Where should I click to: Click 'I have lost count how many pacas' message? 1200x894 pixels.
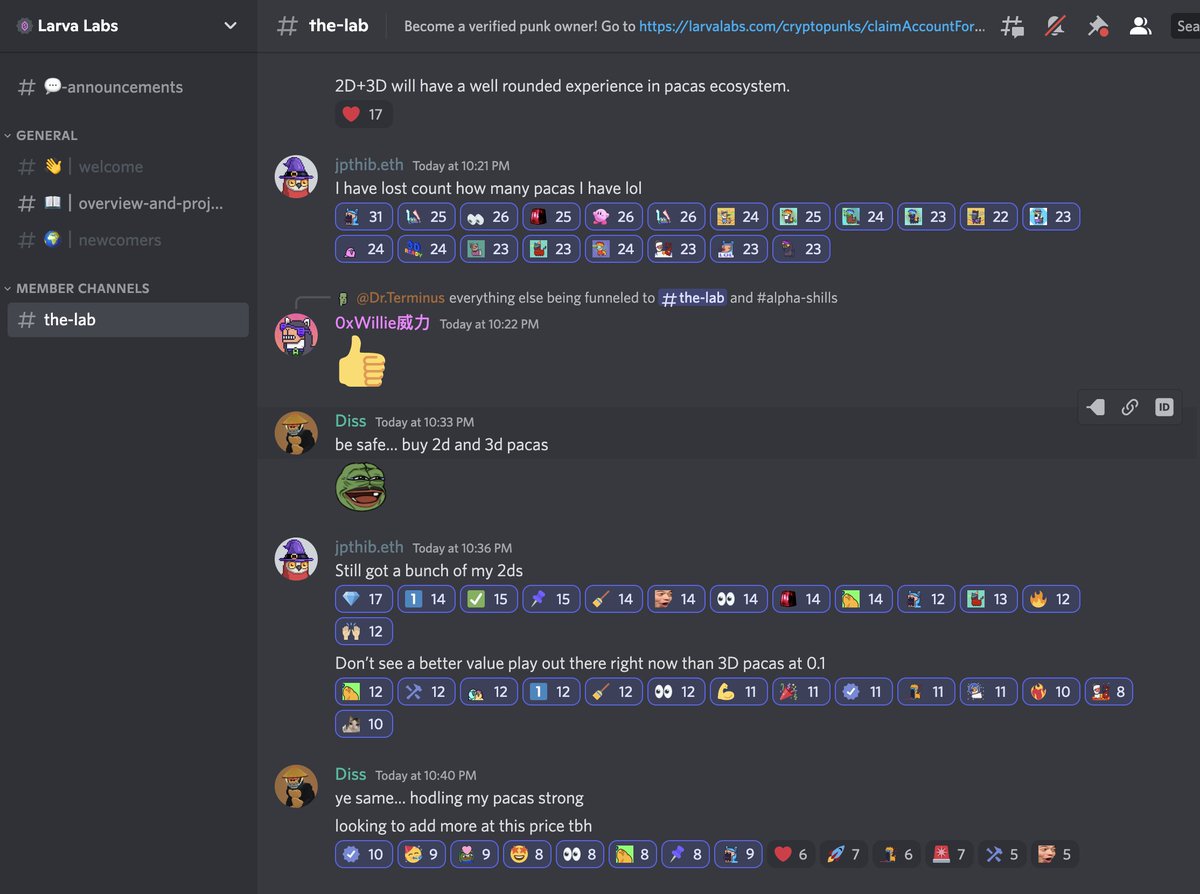[x=488, y=188]
